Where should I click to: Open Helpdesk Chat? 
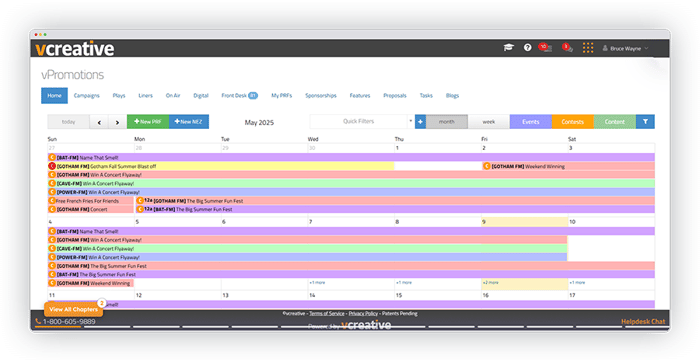point(643,321)
